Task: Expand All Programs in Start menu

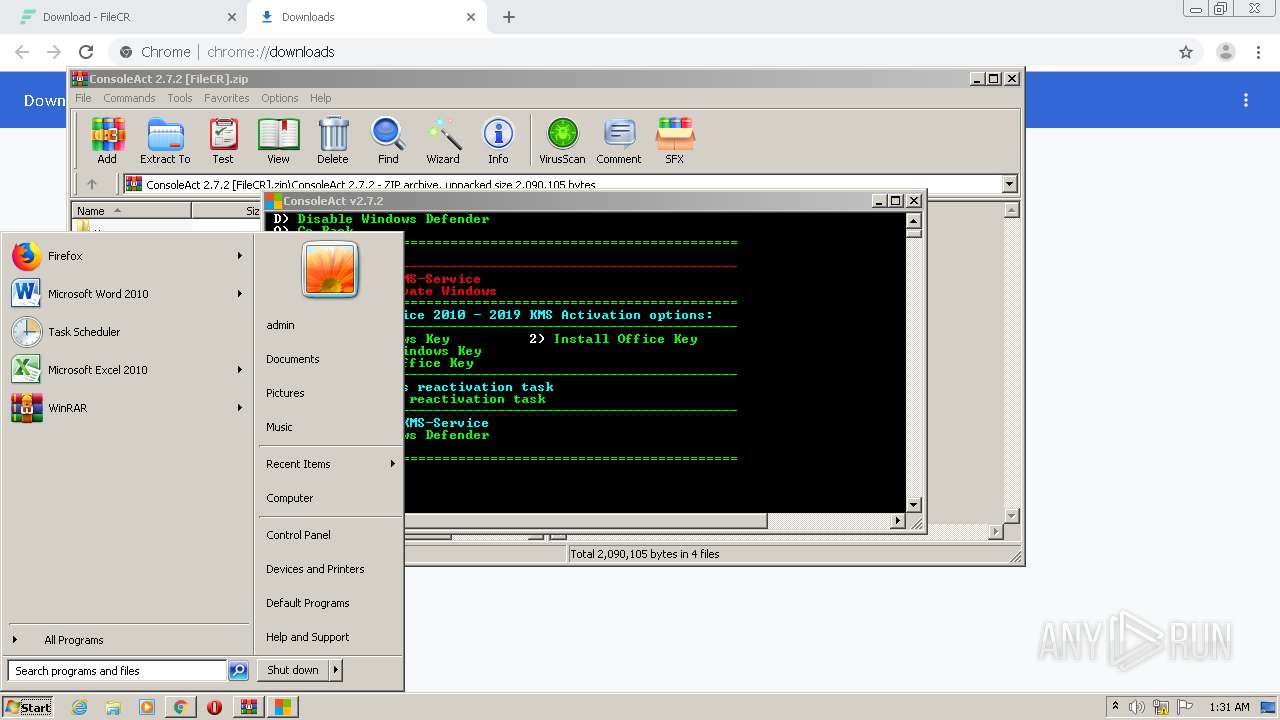Action: 74,640
